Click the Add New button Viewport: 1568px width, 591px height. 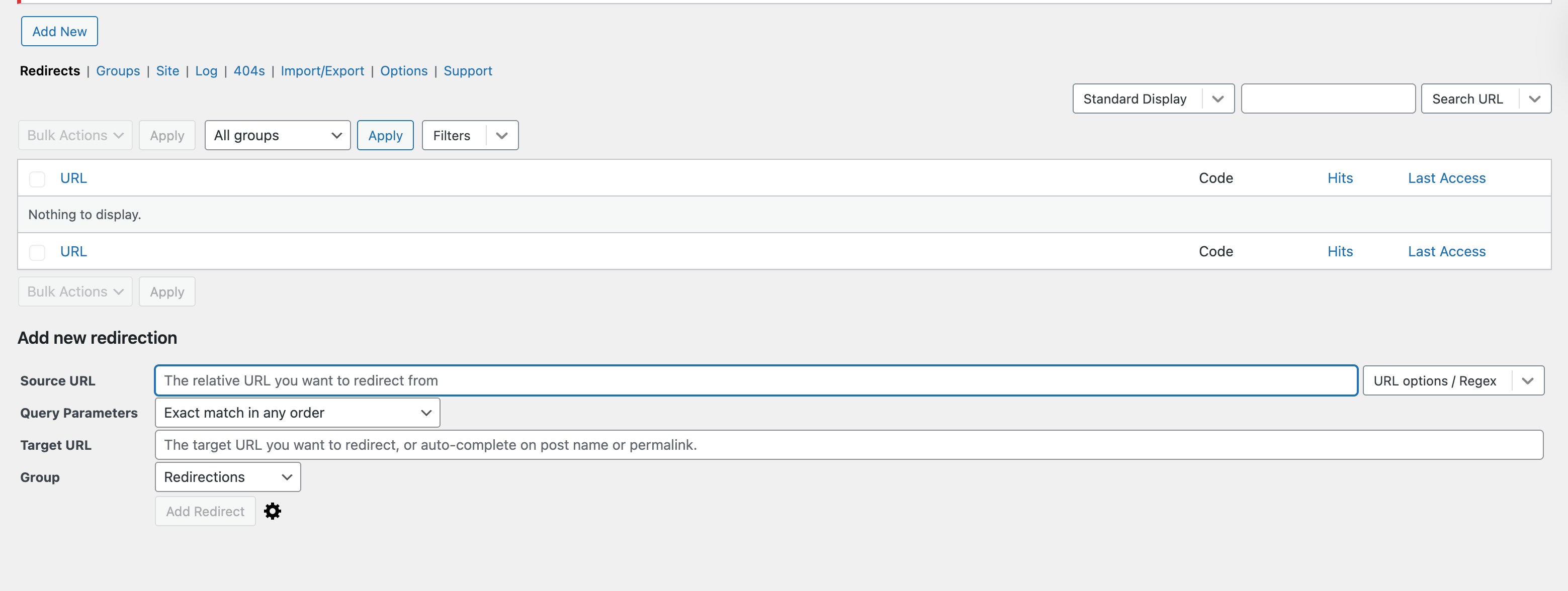pyautogui.click(x=60, y=32)
